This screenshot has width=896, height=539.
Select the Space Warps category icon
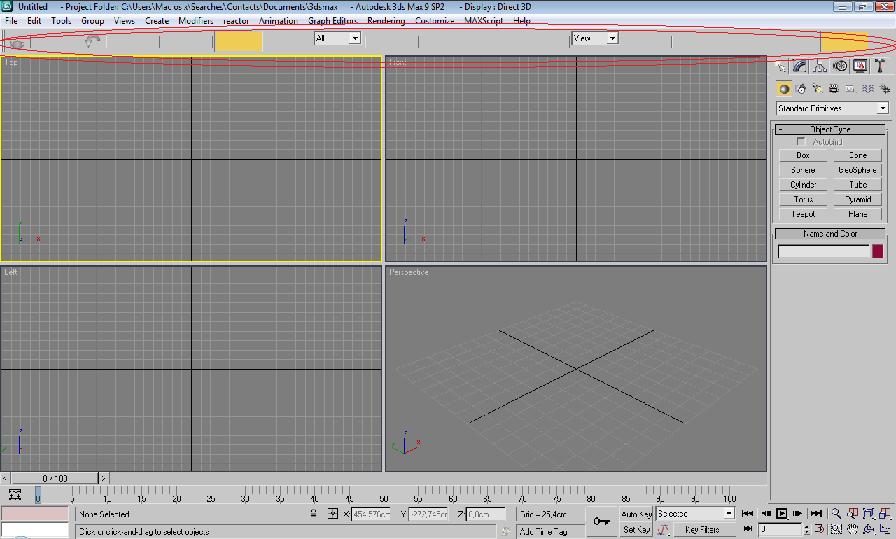pos(868,89)
